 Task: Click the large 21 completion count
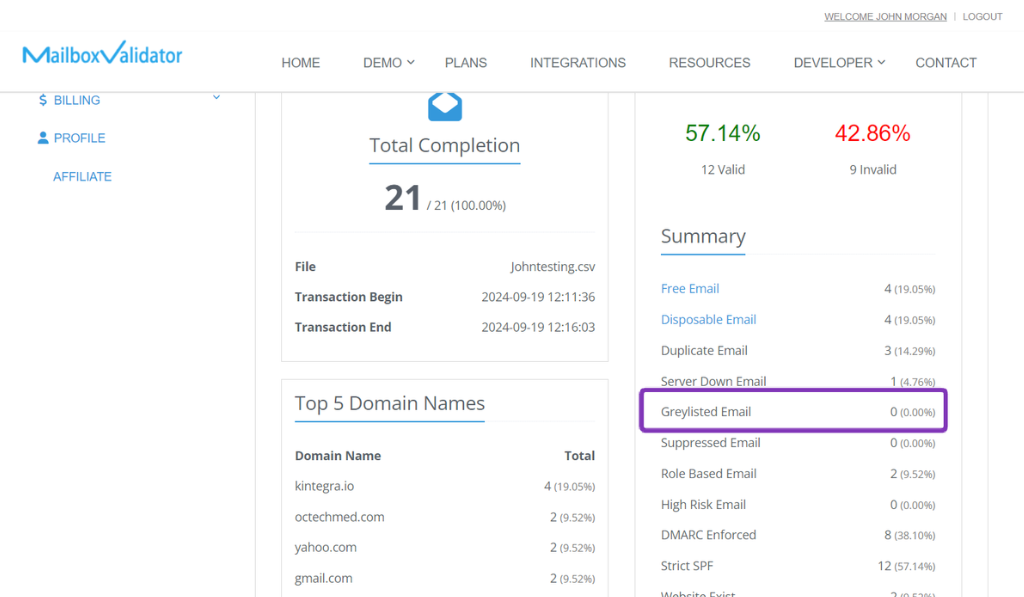point(402,198)
